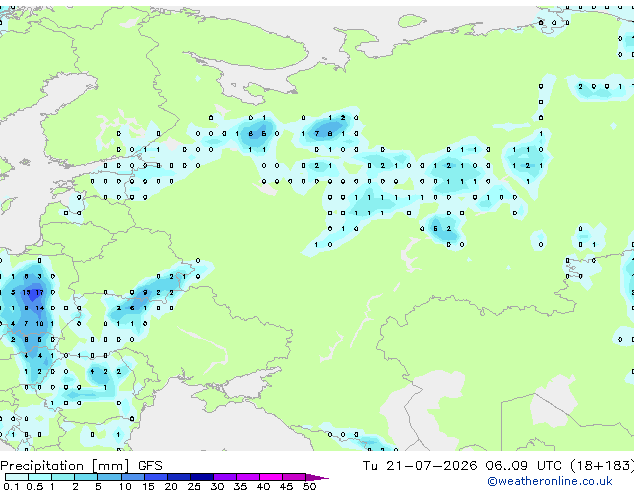Click the map value '17' in the dark blue cell
This screenshot has height=490, width=634.
point(39,292)
